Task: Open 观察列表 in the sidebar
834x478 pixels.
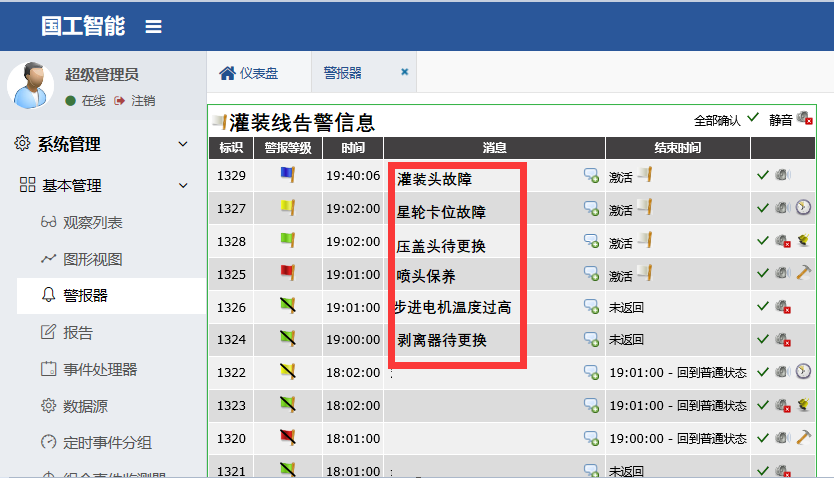Action: coord(92,222)
